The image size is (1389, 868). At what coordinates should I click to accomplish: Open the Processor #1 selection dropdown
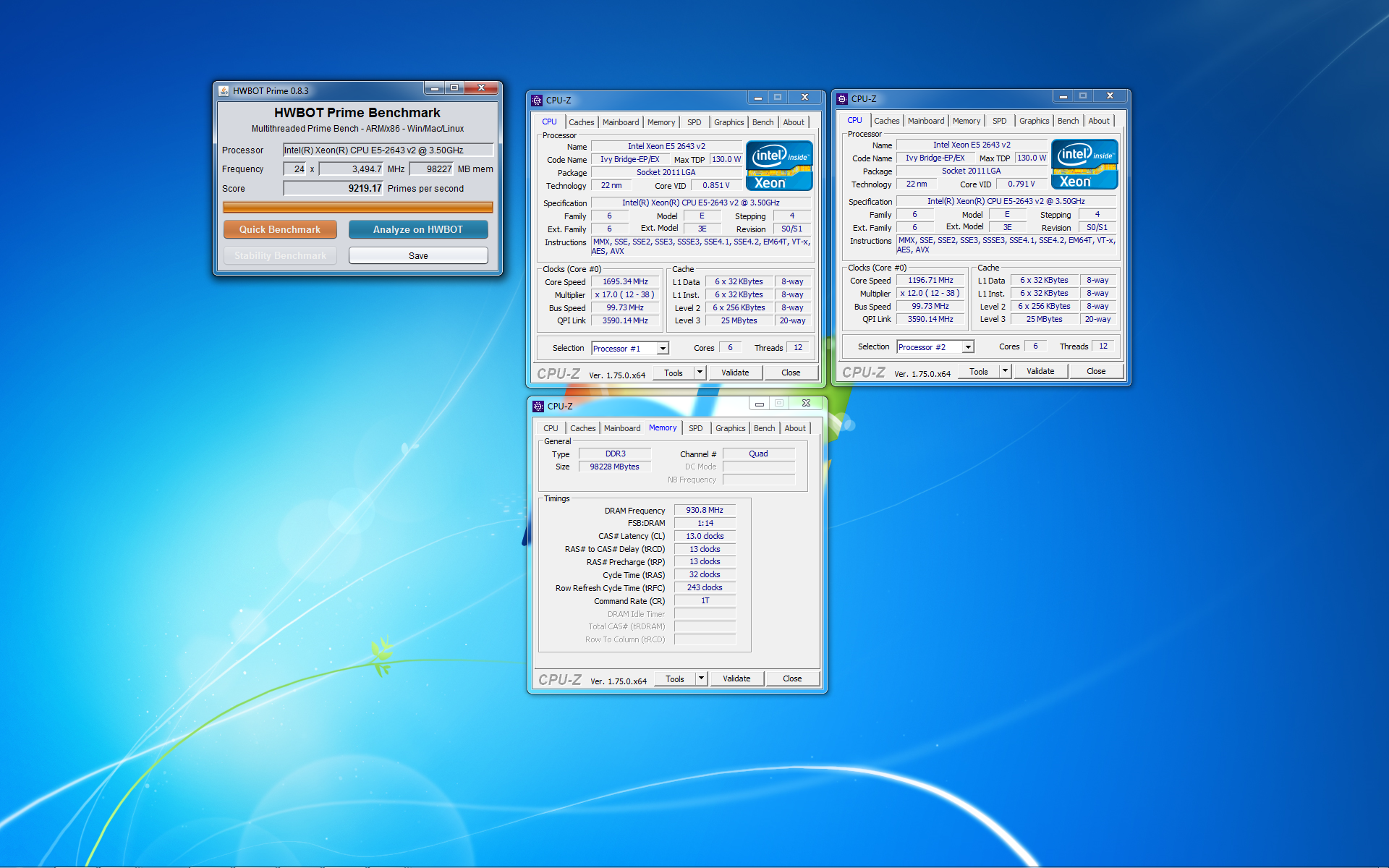(x=662, y=349)
